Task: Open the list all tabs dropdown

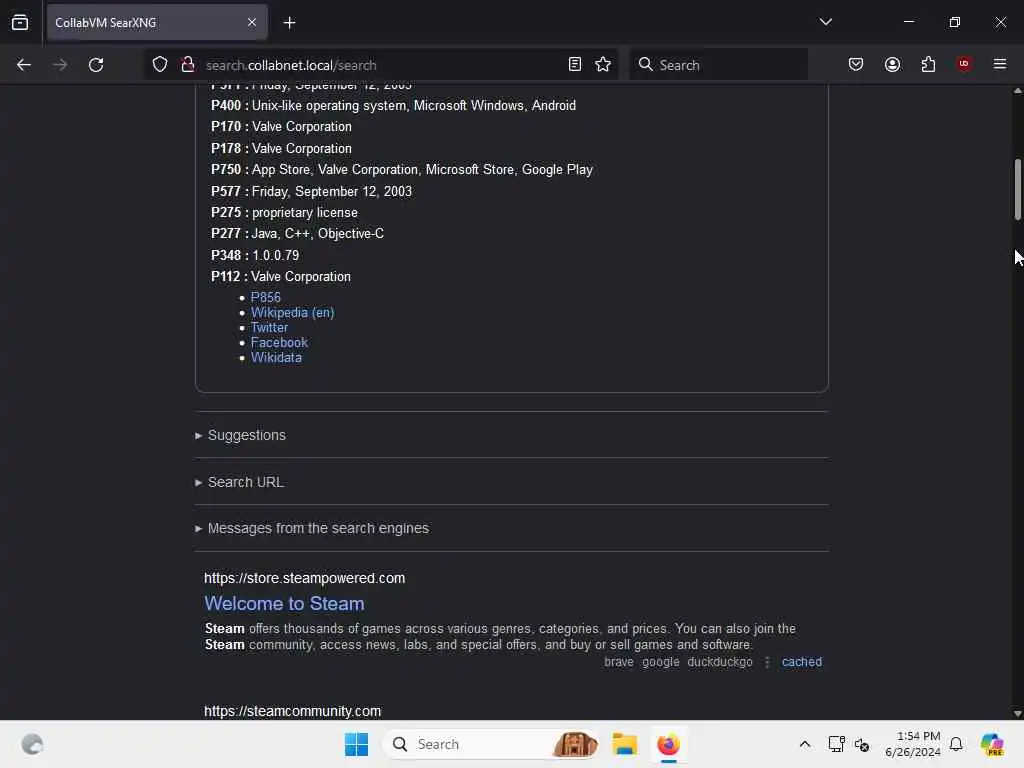Action: [825, 22]
